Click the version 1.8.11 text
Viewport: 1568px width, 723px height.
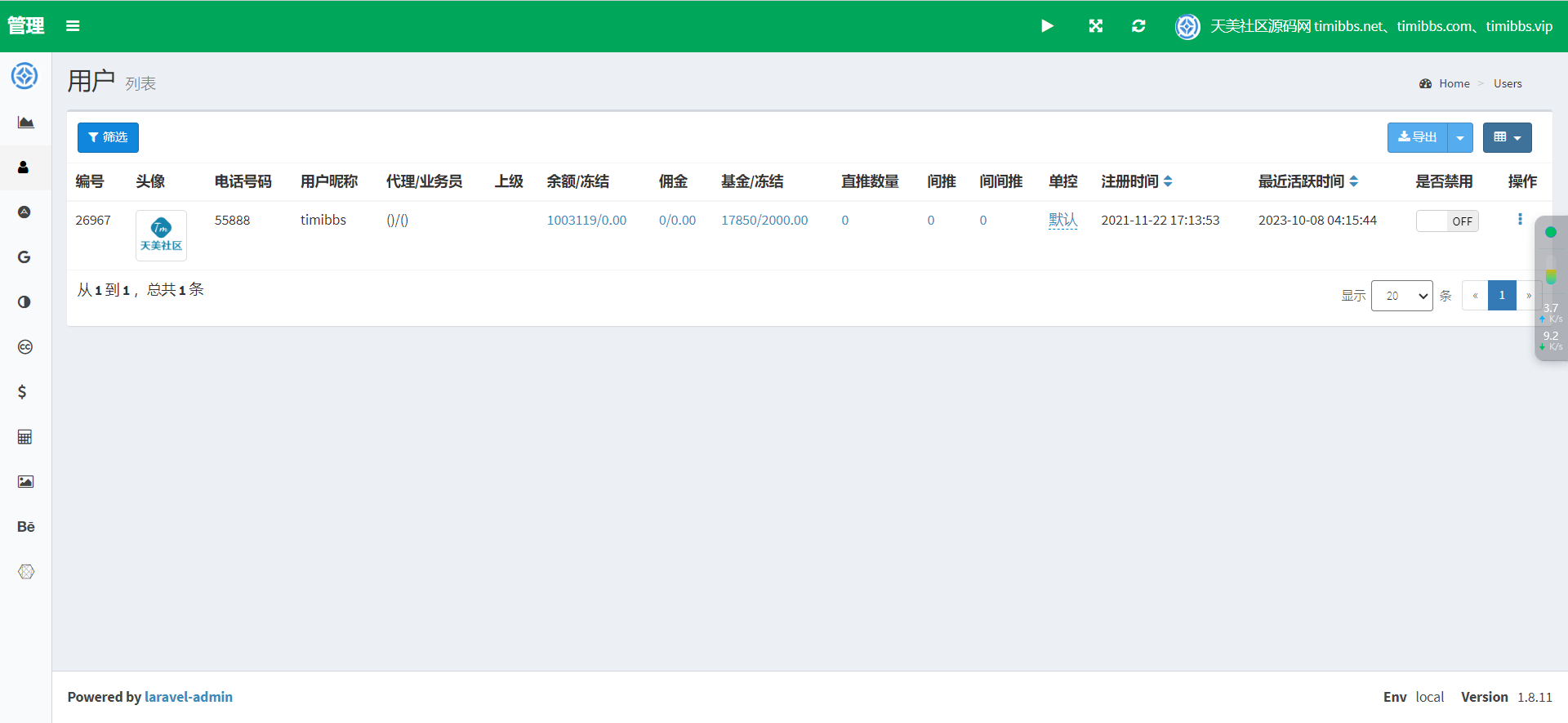1535,697
